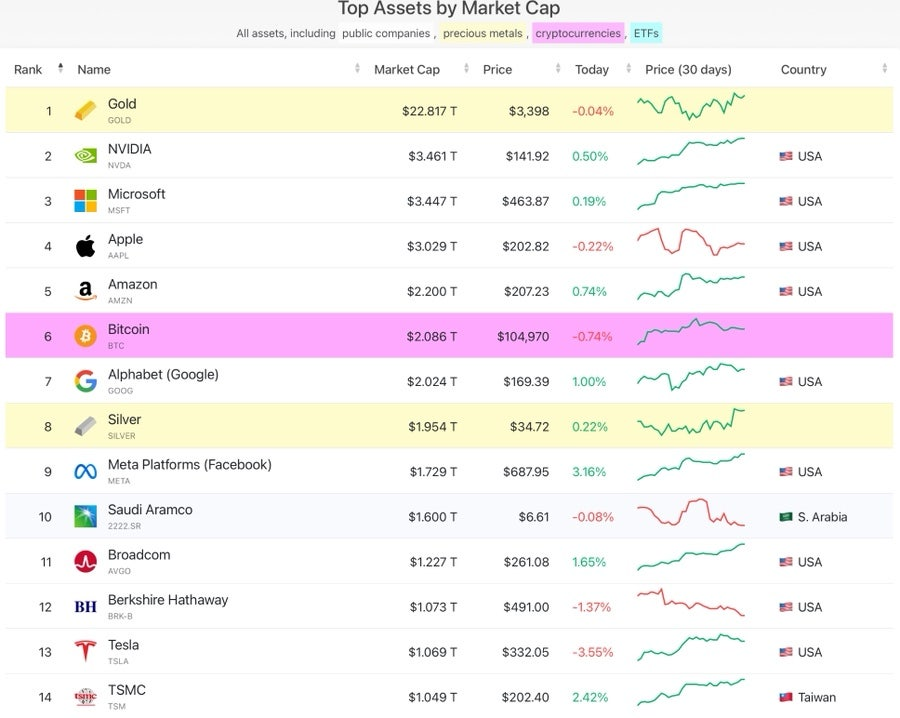Click Gold's 30-day price chart
The width and height of the screenshot is (900, 718).
coord(690,106)
